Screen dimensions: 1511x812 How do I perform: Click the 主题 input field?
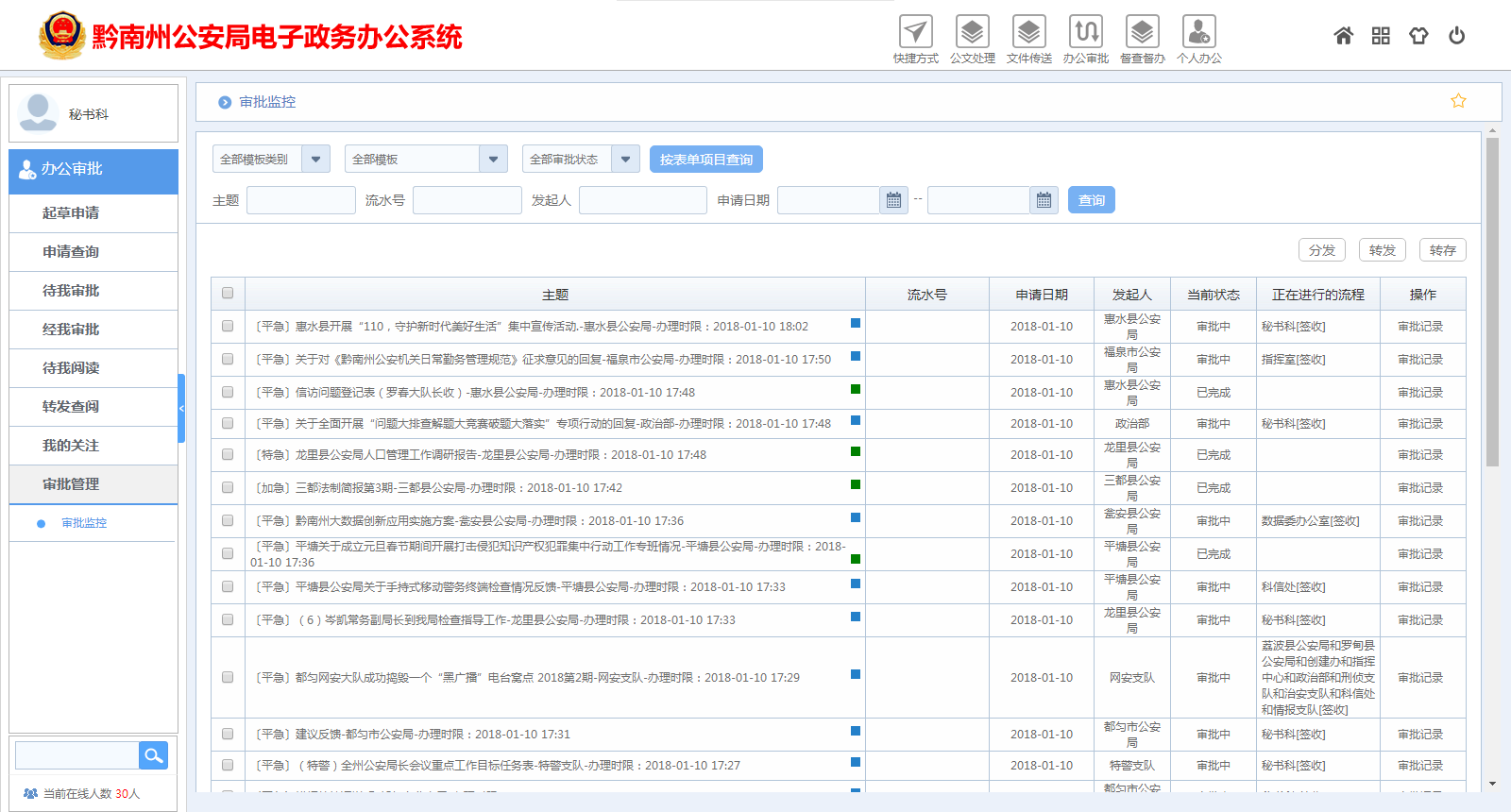[x=301, y=200]
